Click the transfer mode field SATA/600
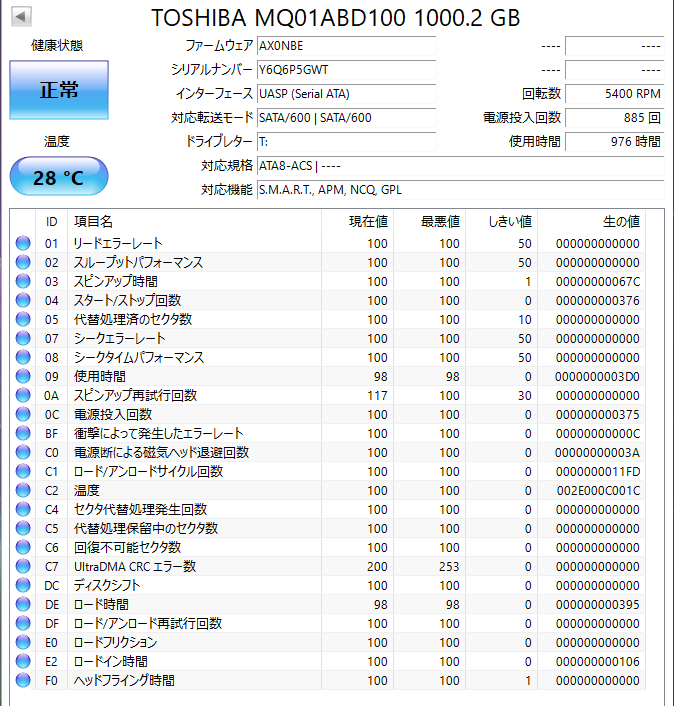Viewport: 674px width, 706px height. pos(347,118)
